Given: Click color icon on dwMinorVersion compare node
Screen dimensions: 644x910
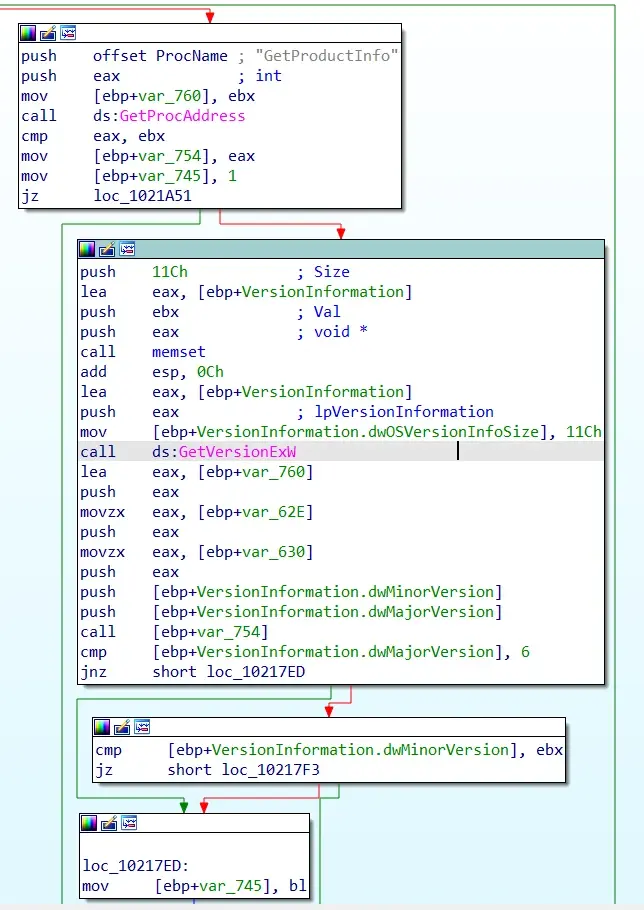Looking at the screenshot, I should (x=102, y=727).
